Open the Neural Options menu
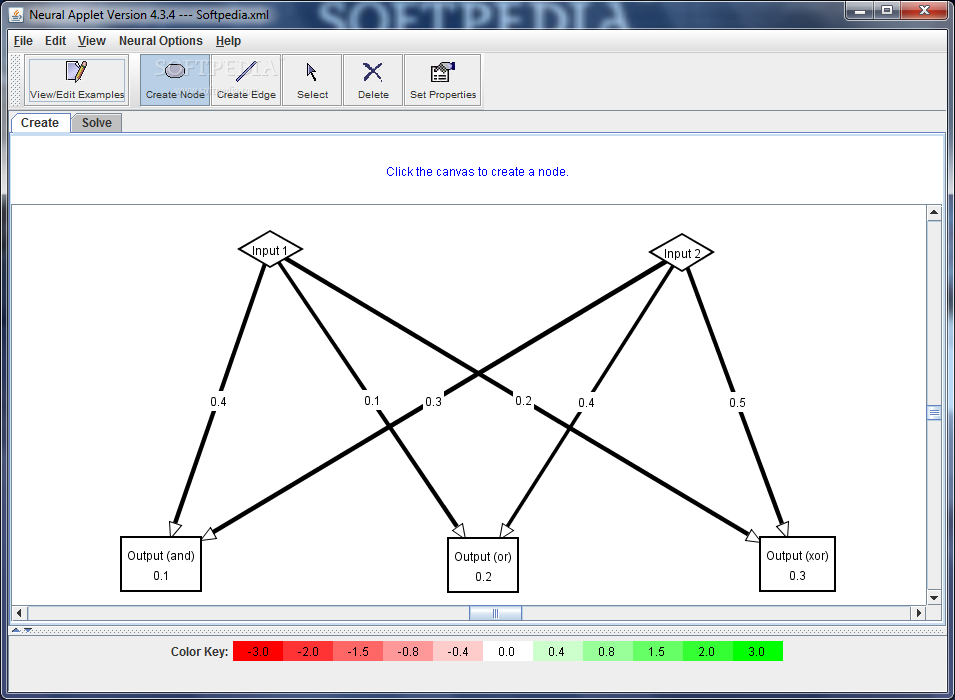955x700 pixels. pyautogui.click(x=161, y=41)
